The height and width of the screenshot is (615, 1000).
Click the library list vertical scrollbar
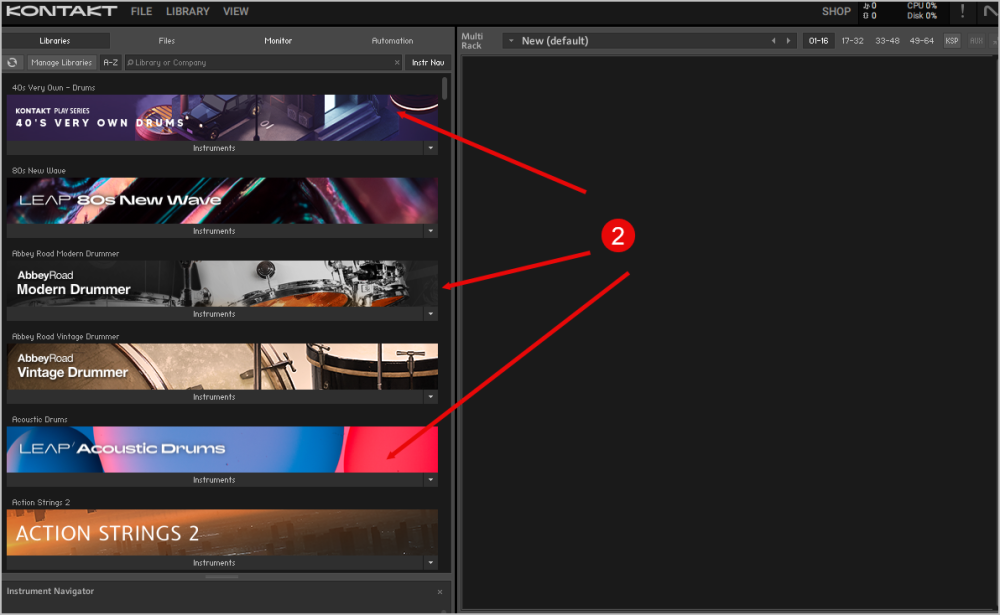[x=445, y=88]
